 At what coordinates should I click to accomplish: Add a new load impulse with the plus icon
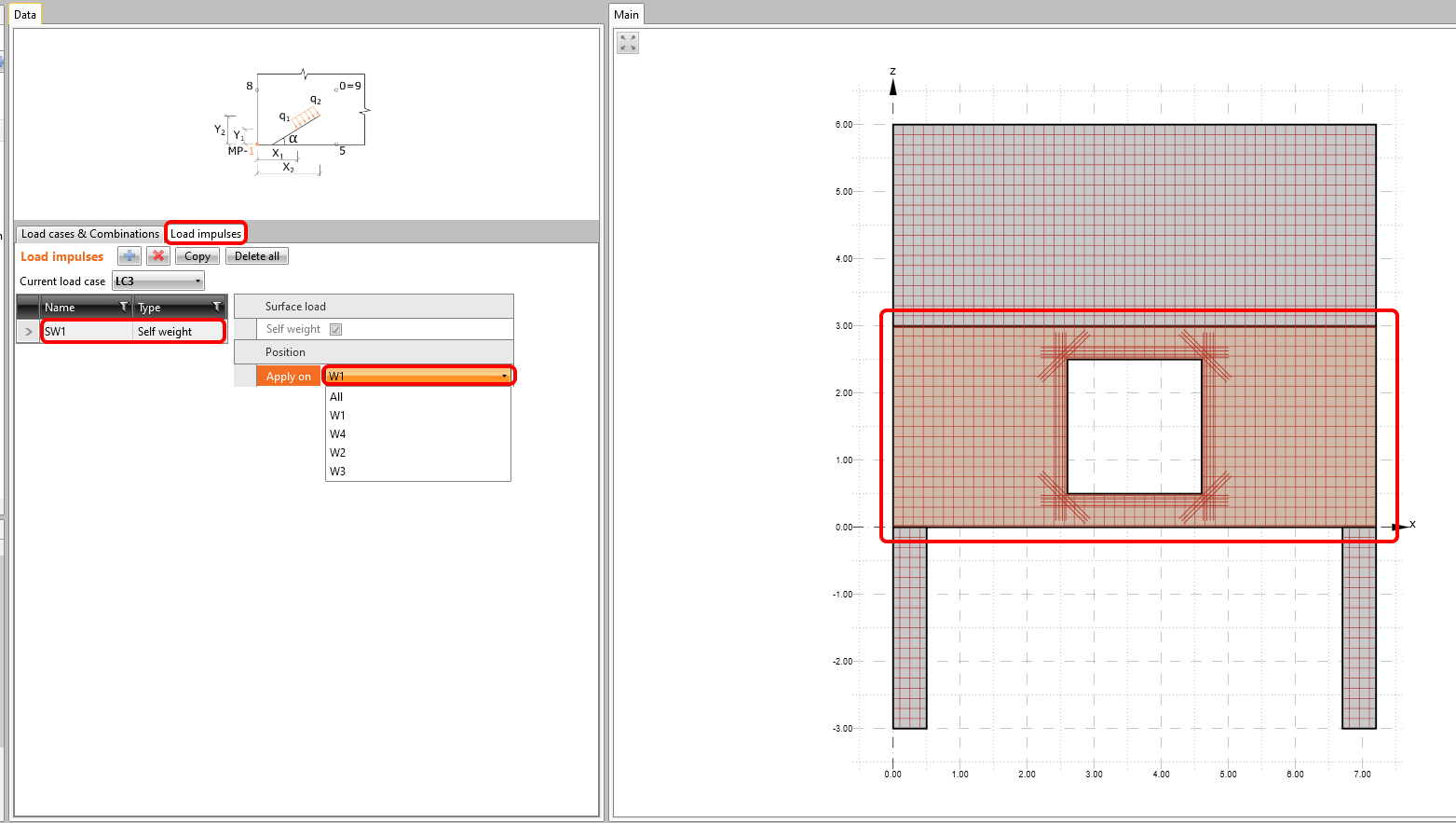pos(129,256)
